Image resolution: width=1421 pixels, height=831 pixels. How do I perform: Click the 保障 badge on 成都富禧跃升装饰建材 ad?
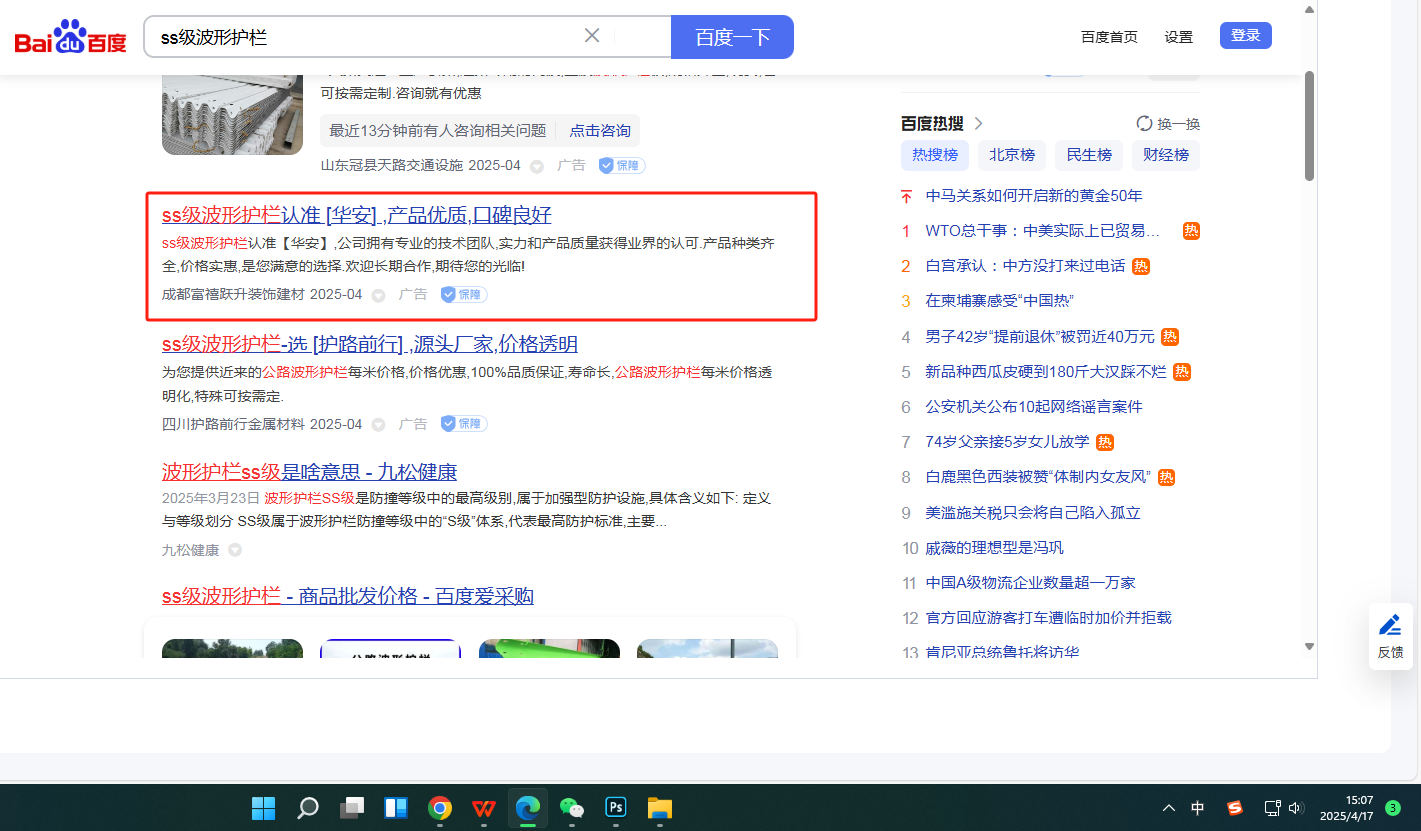click(x=464, y=295)
